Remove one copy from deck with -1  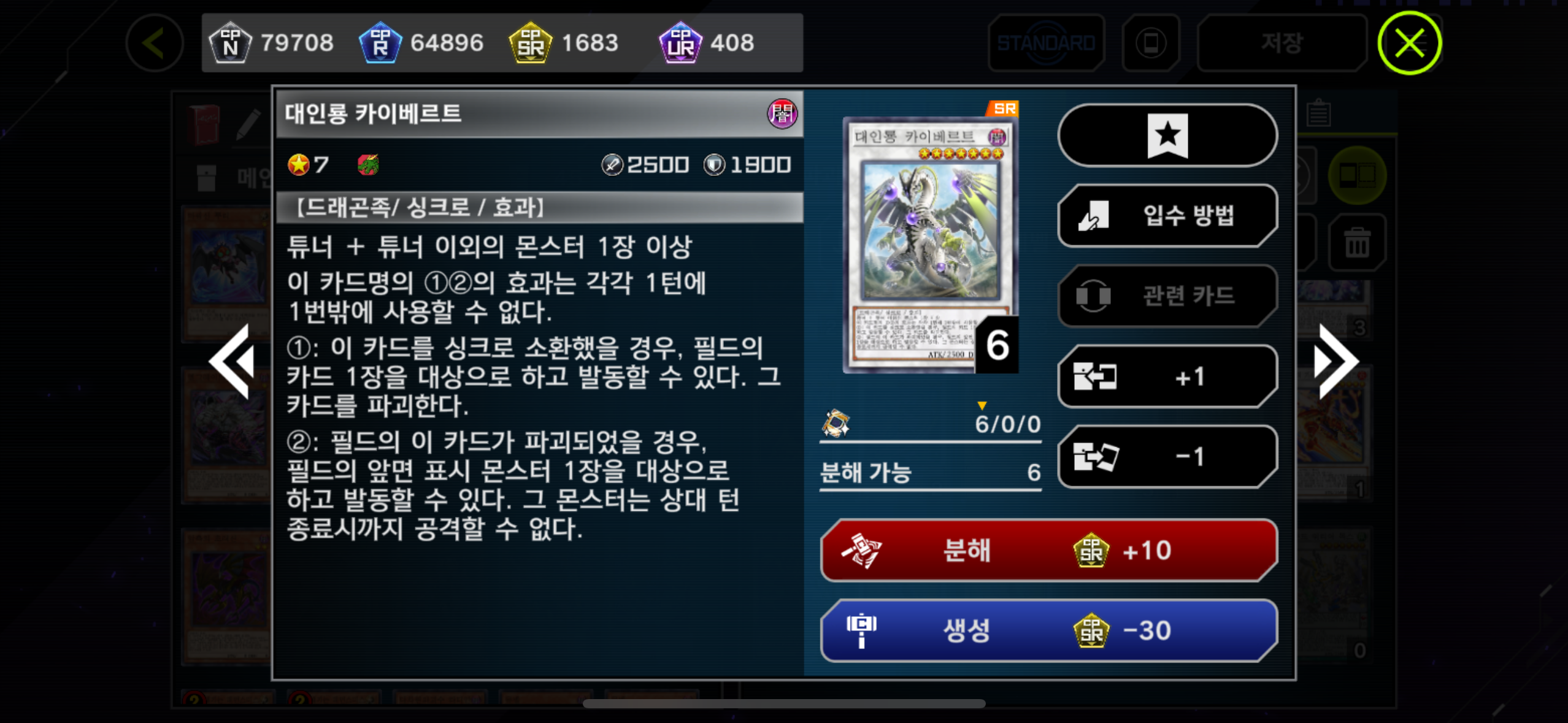pos(1167,457)
